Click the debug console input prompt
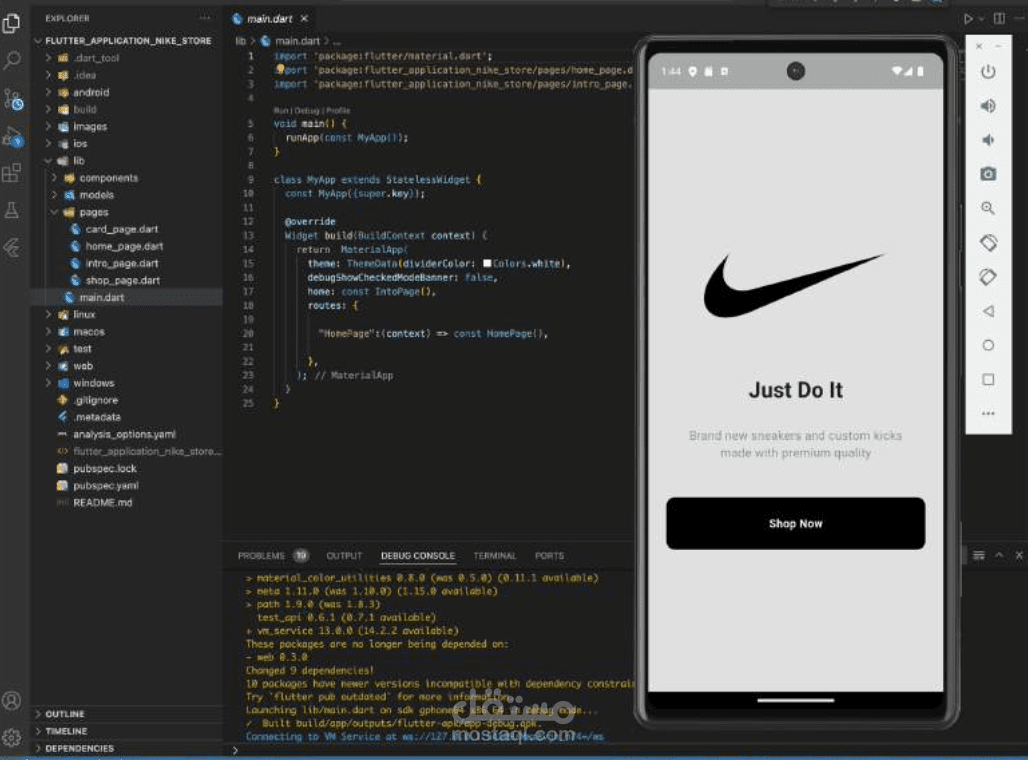The image size is (1028, 760). (x=433, y=750)
